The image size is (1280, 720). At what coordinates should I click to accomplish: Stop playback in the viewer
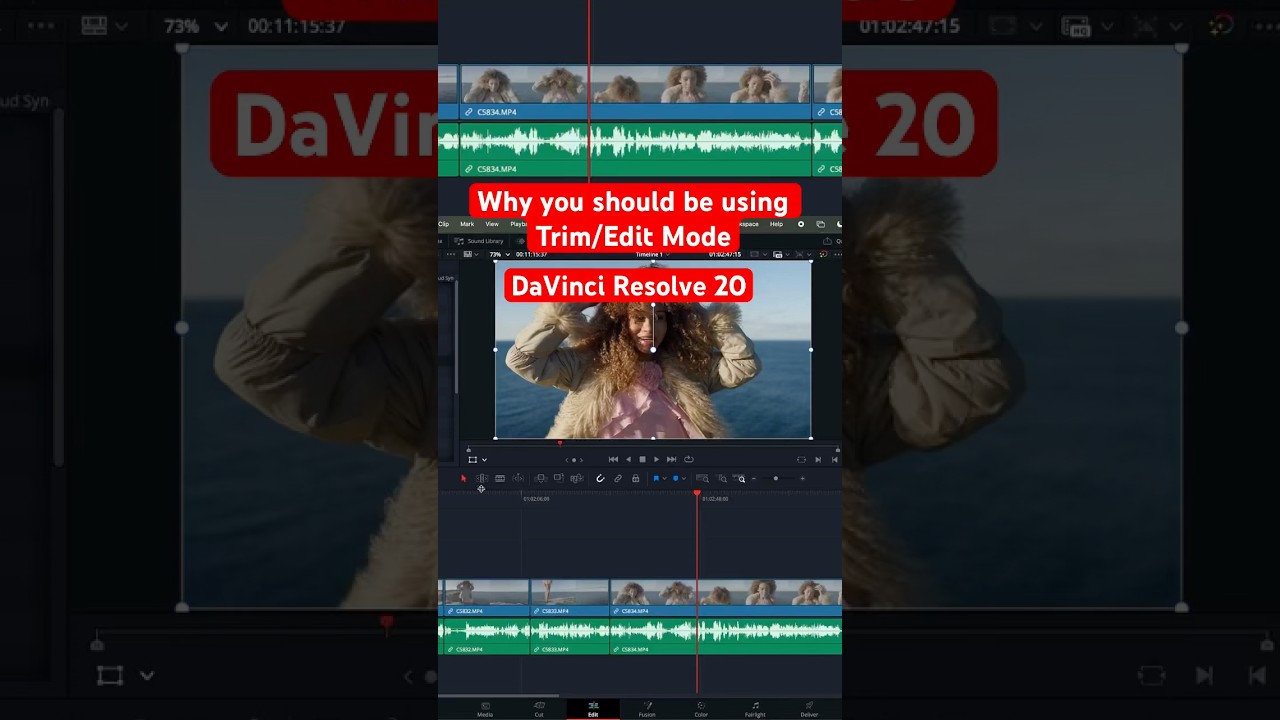[x=642, y=459]
